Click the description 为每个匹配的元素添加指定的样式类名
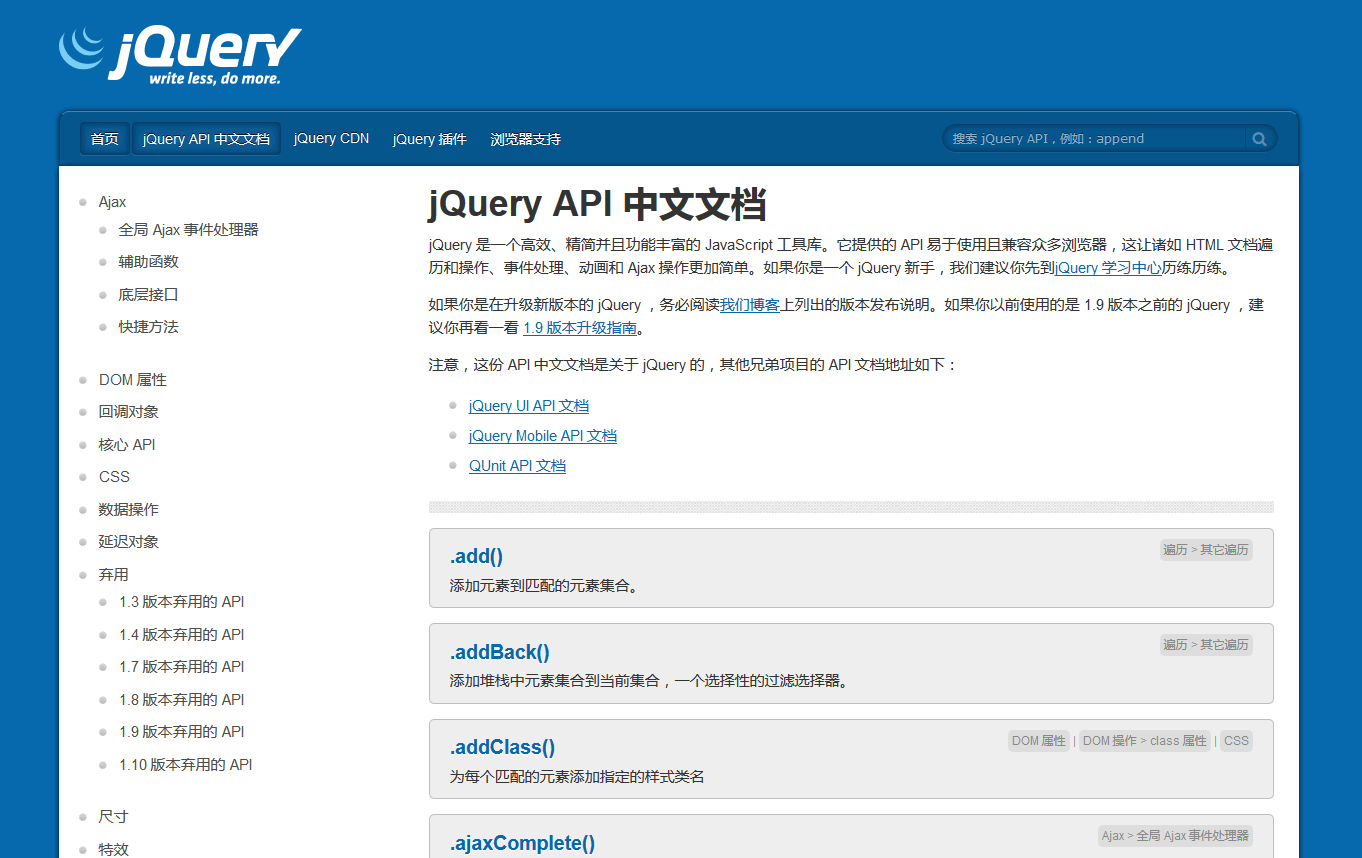Viewport: 1362px width, 858px height. (577, 777)
